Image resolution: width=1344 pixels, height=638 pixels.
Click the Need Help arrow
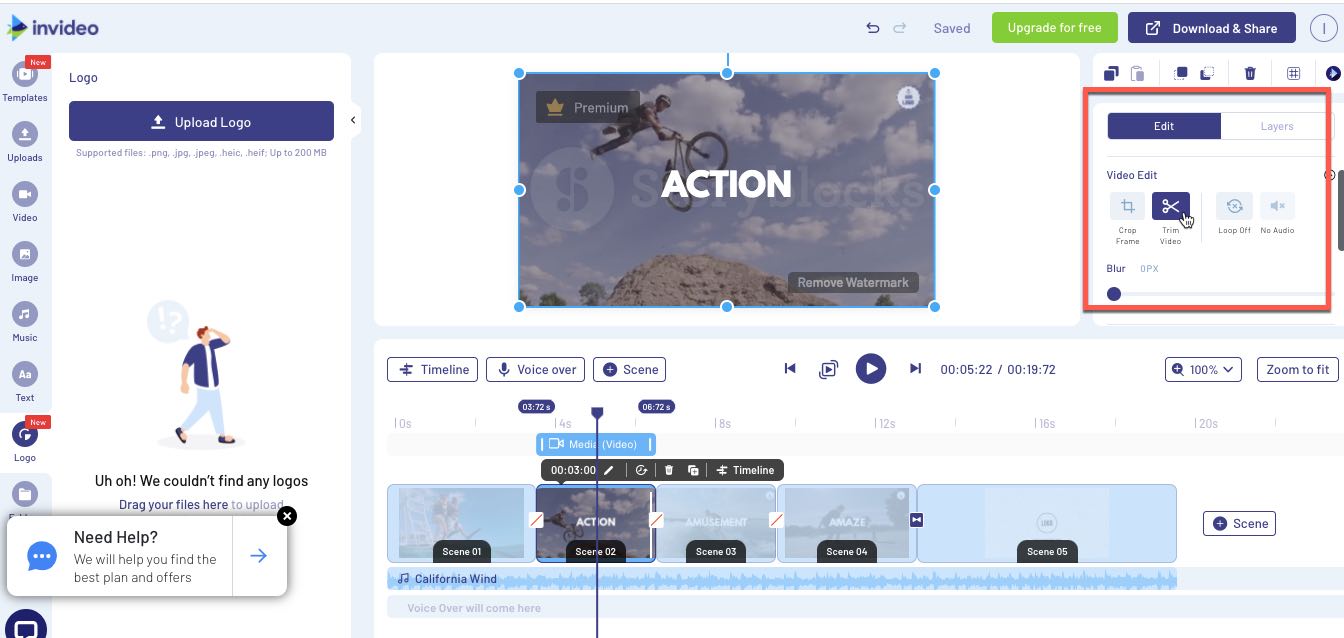click(x=259, y=556)
